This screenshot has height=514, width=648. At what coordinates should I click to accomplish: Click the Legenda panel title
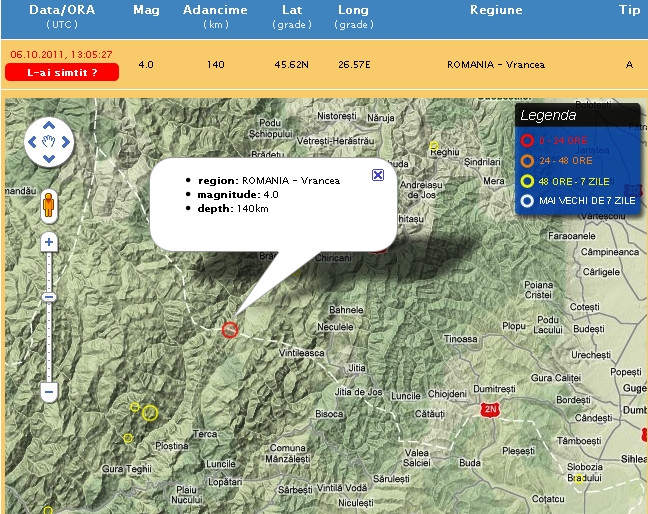pyautogui.click(x=548, y=115)
